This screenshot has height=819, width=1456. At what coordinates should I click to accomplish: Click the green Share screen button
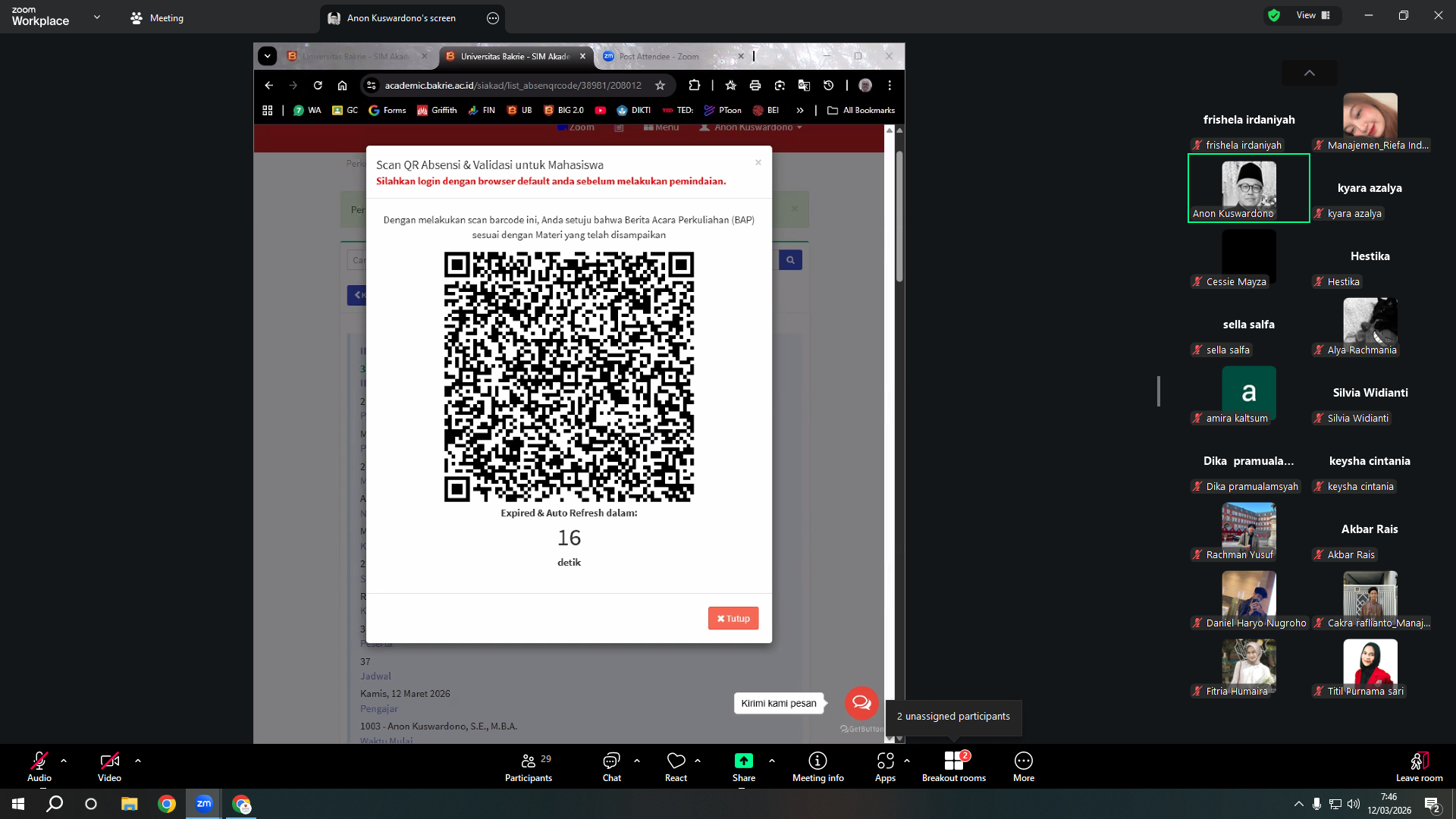[744, 766]
